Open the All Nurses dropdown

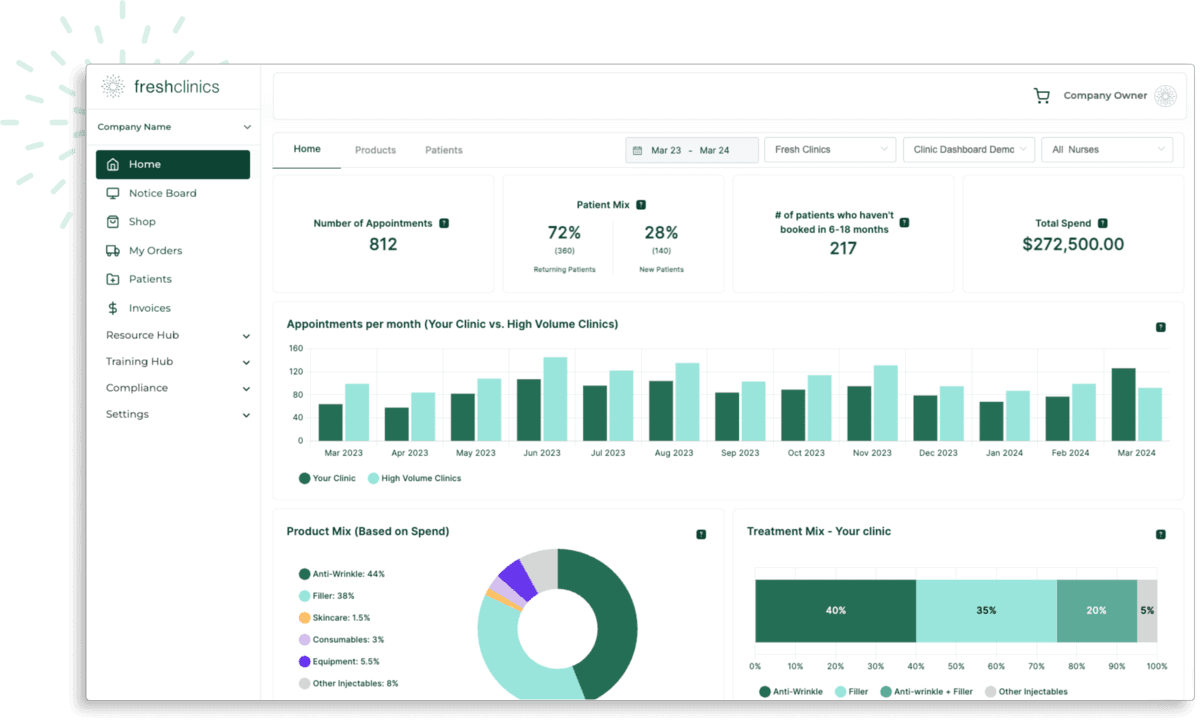pos(1106,150)
